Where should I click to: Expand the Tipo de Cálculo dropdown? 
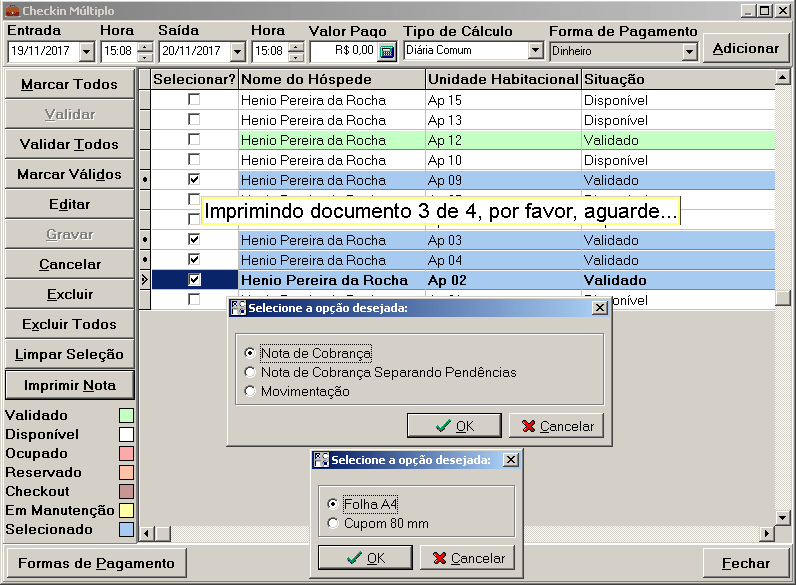tap(535, 50)
